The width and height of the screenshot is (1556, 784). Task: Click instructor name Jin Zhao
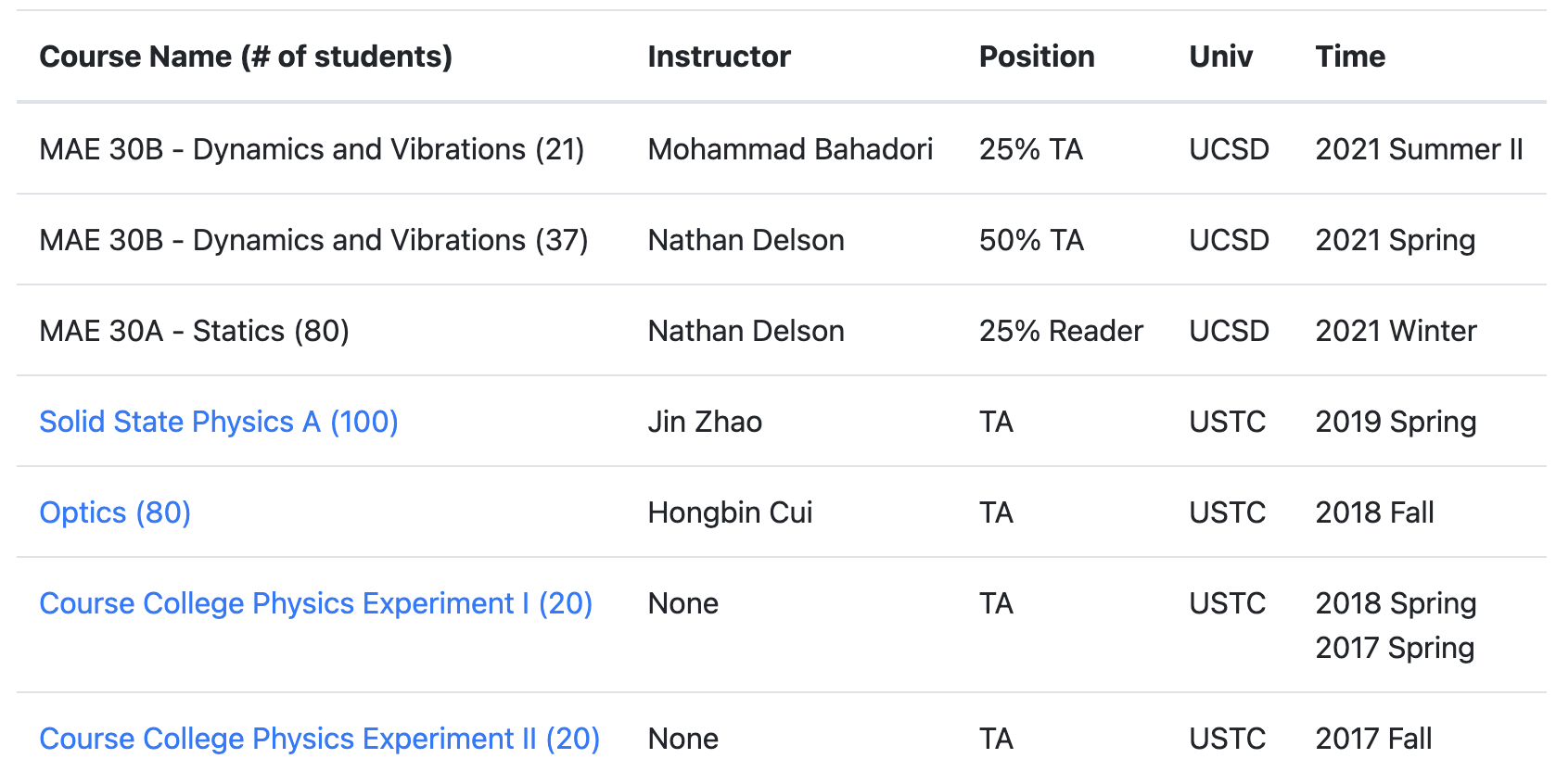(705, 422)
